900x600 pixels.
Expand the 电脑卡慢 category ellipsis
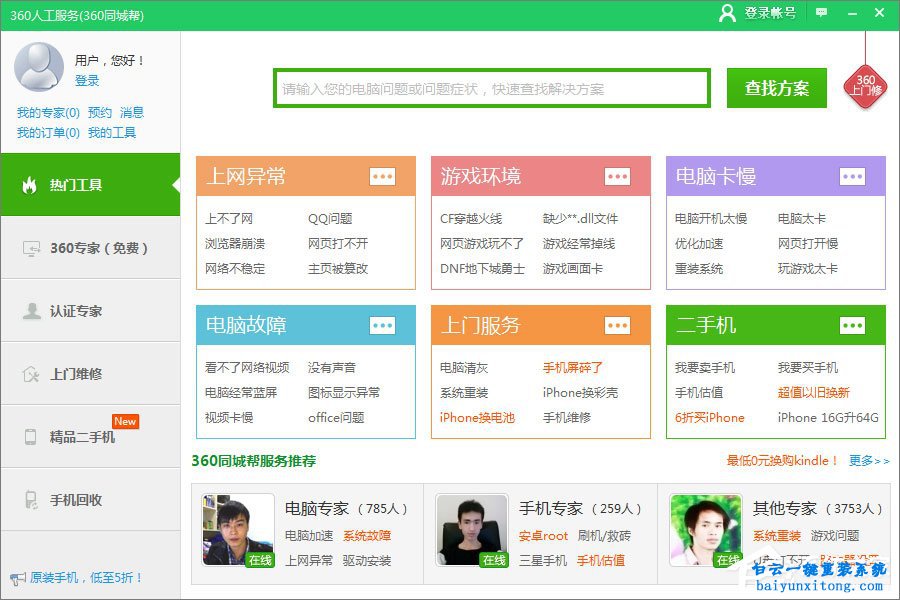pos(853,176)
